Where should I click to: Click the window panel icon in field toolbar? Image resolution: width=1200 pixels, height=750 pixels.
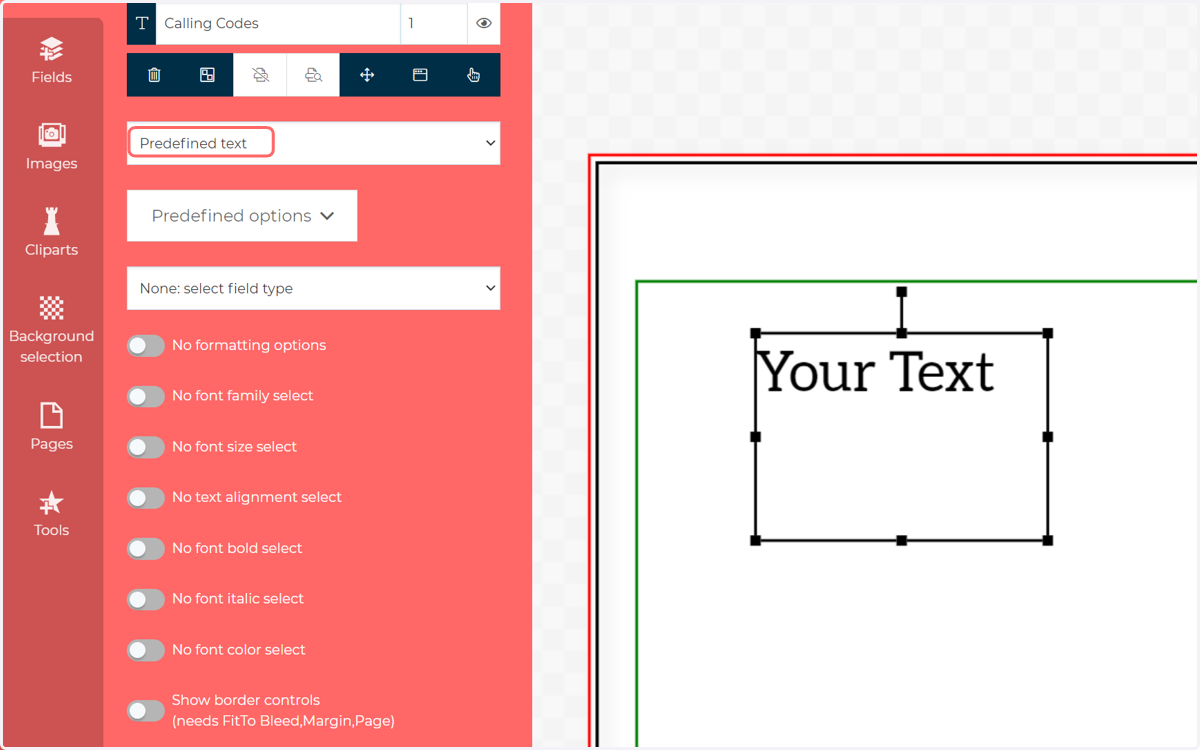pyautogui.click(x=420, y=75)
